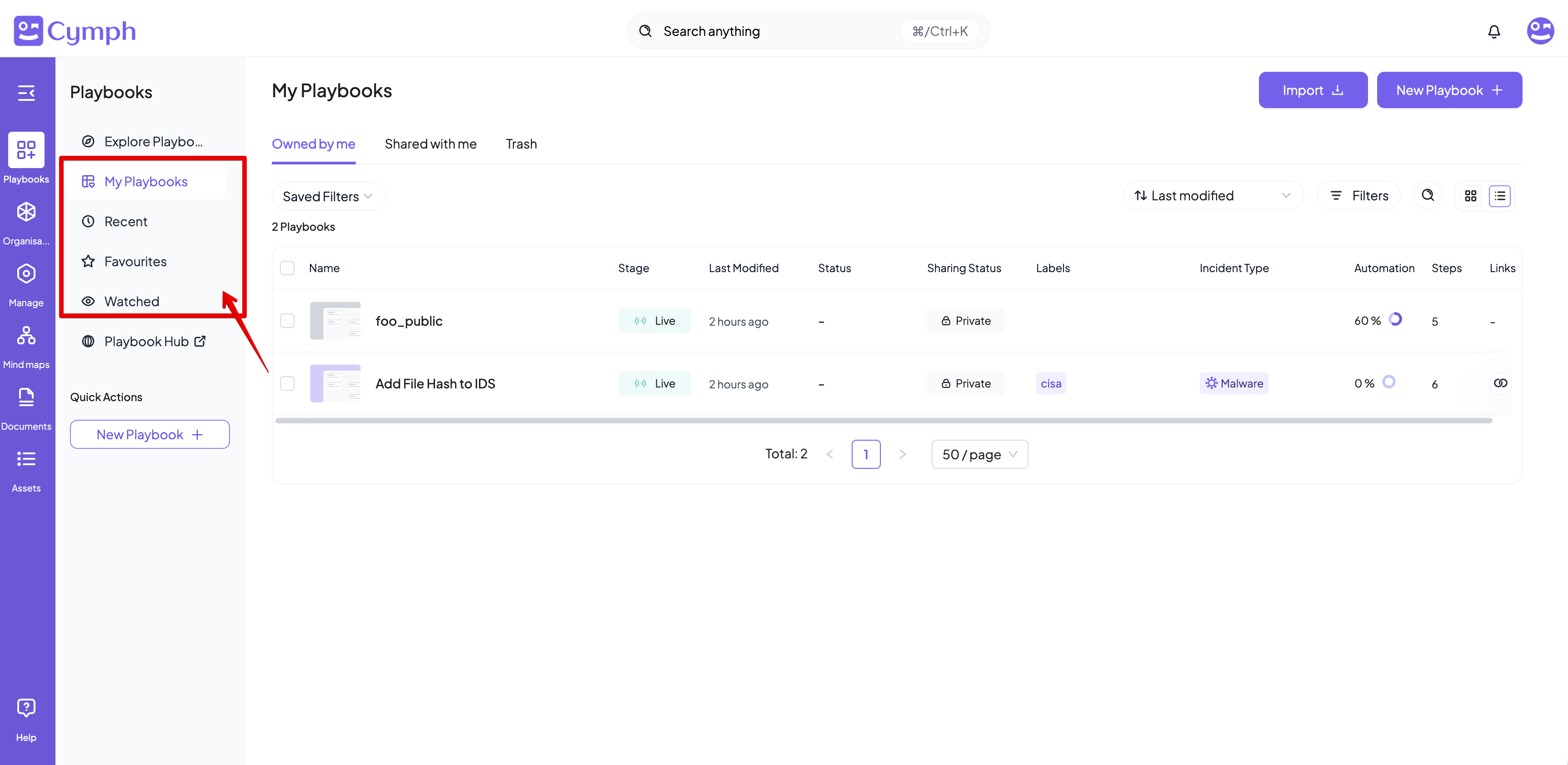Open the Trash tab
1568x765 pixels.
[x=521, y=144]
